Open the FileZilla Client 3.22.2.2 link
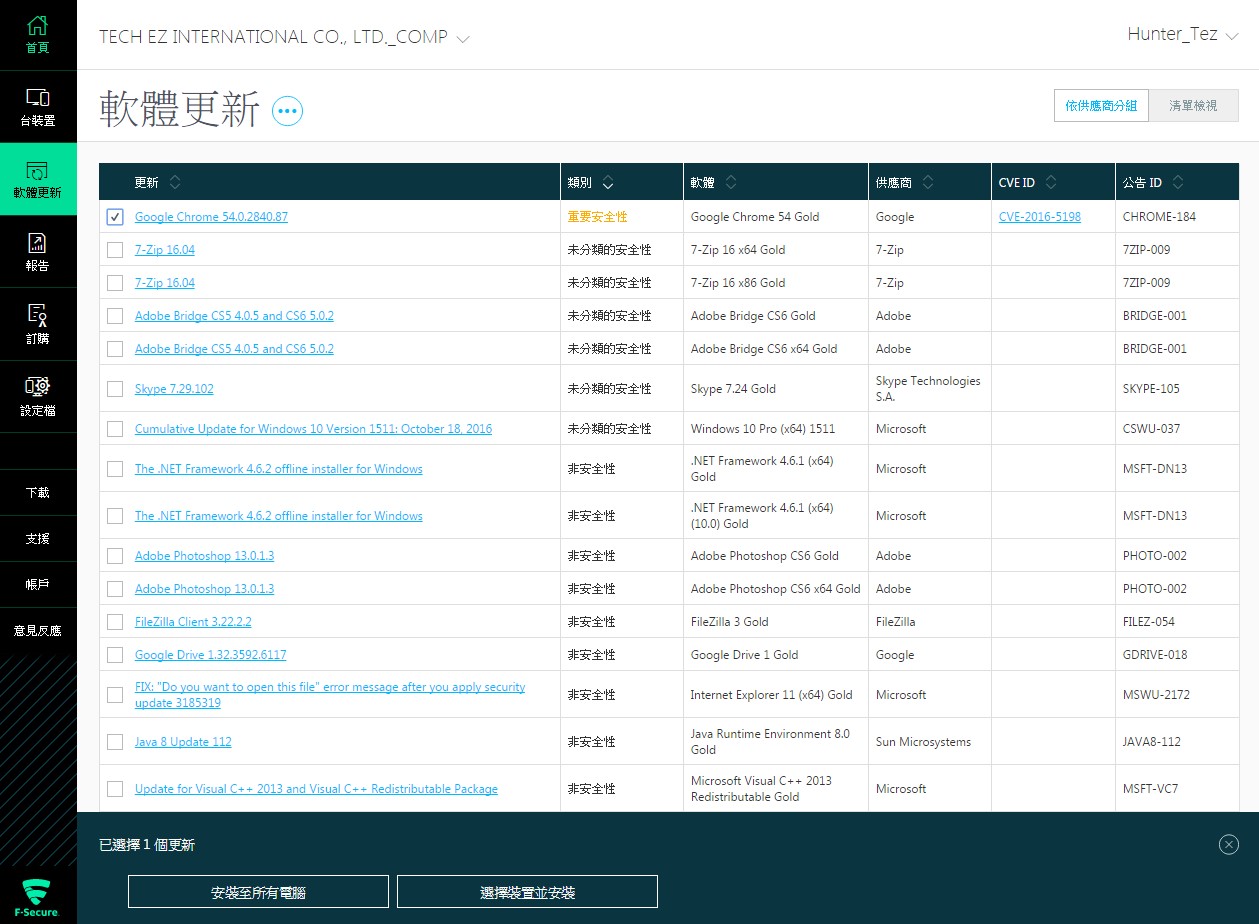 [x=193, y=622]
